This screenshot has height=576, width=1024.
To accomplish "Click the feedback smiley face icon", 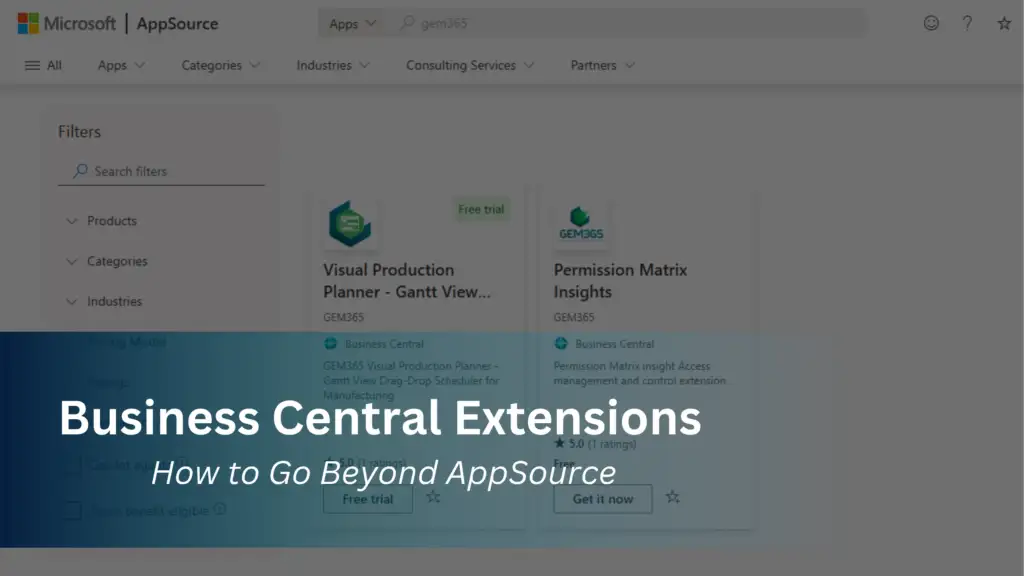I will click(x=931, y=23).
